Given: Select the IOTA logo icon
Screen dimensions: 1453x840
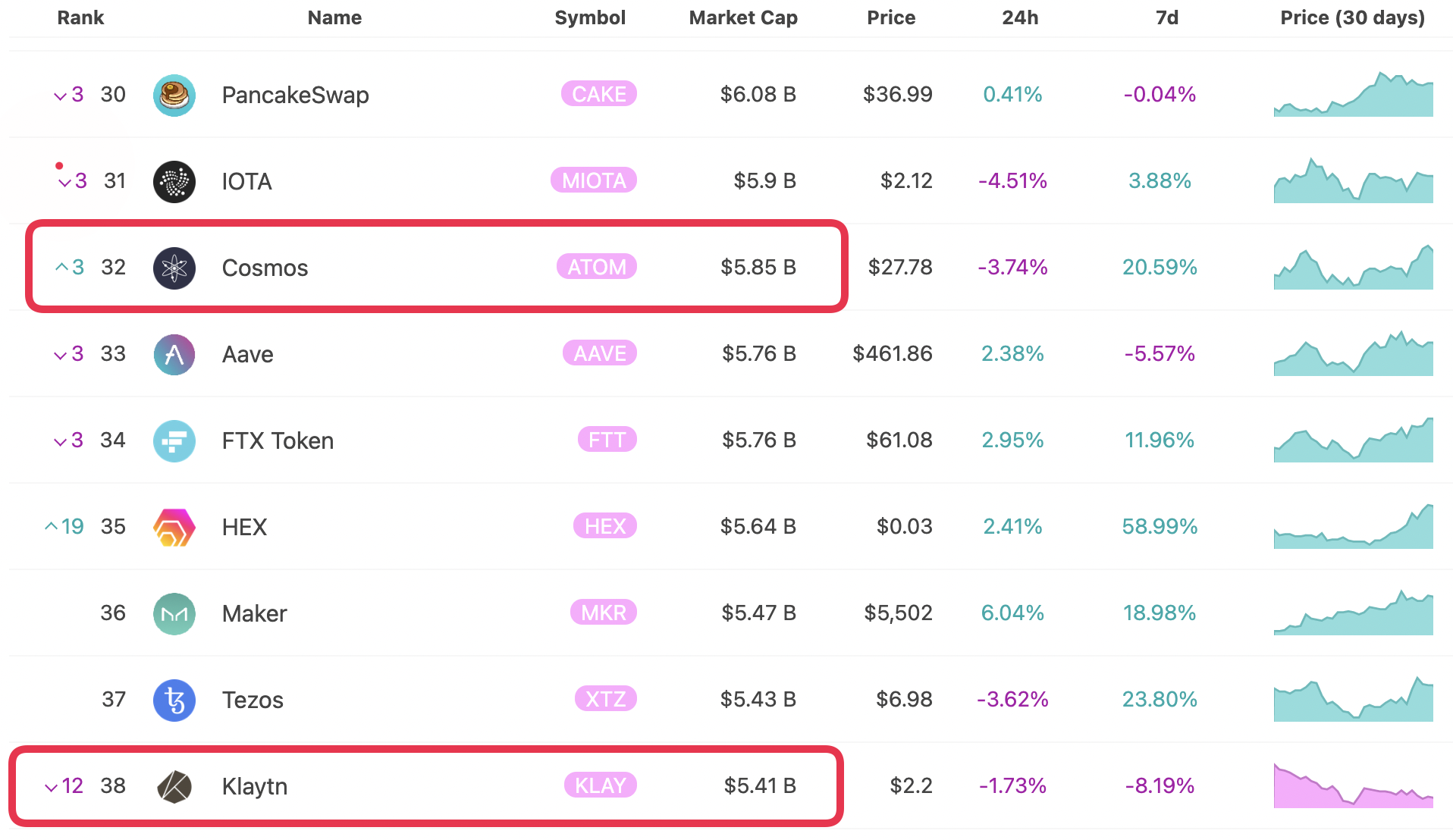Looking at the screenshot, I should tap(174, 181).
